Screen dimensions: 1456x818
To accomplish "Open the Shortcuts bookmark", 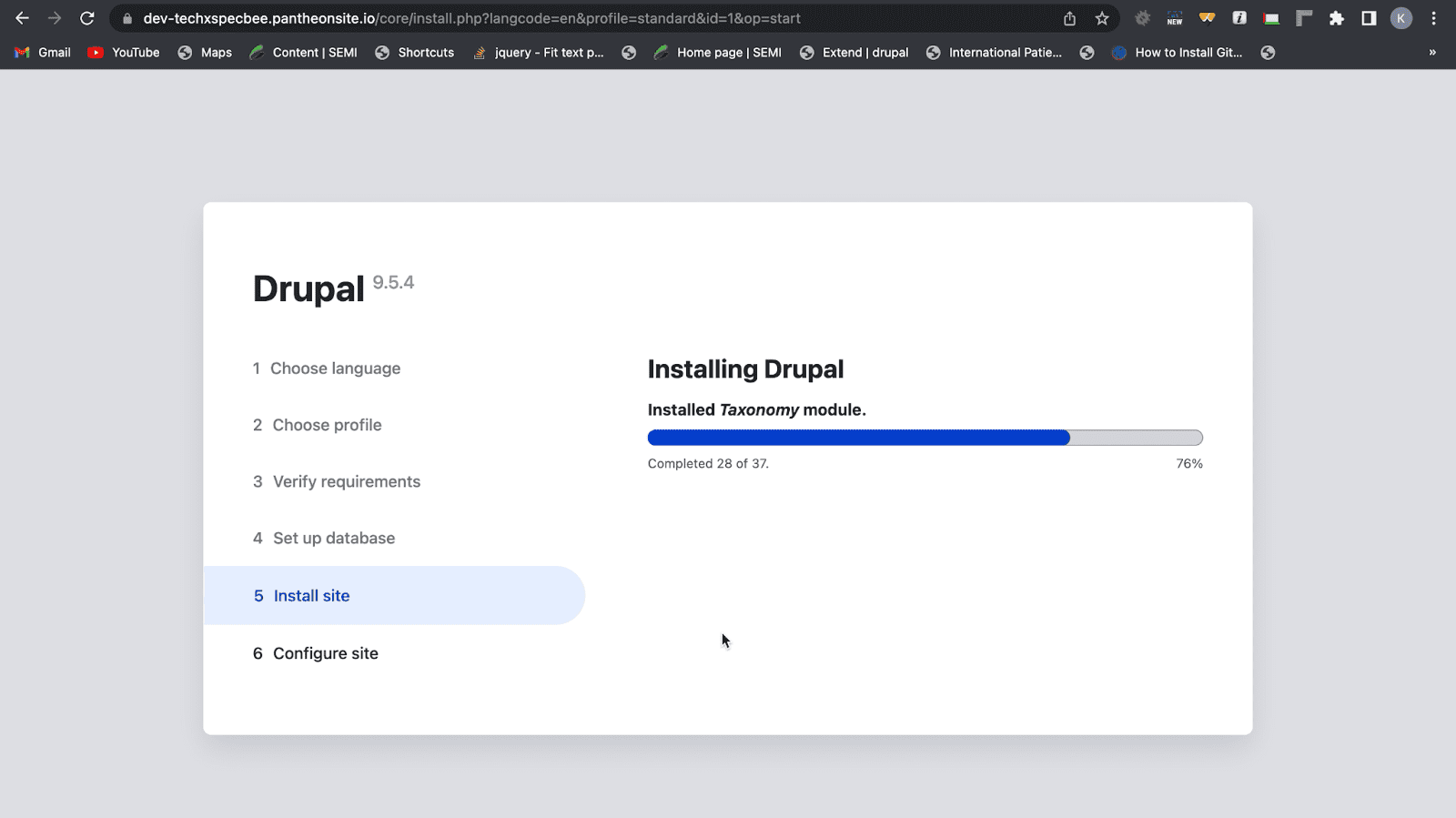I will tap(415, 53).
